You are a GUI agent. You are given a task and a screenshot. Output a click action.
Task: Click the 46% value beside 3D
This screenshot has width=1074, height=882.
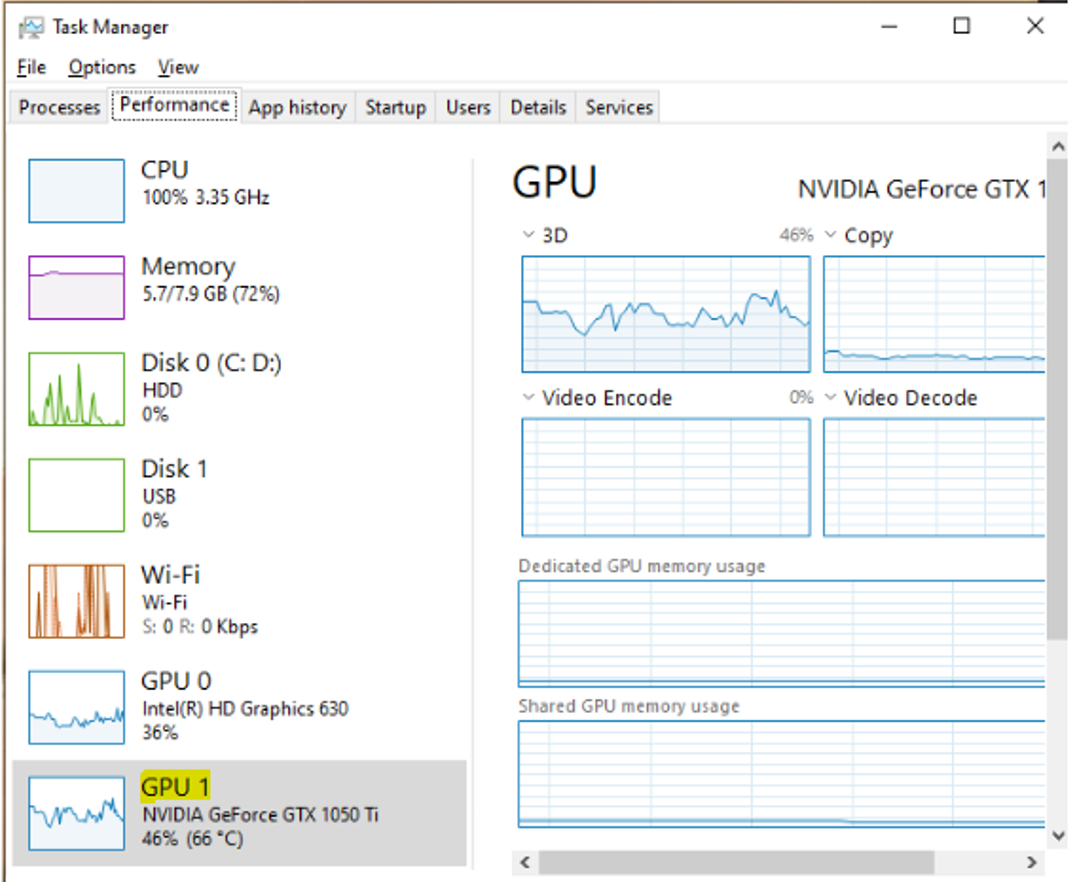(796, 236)
